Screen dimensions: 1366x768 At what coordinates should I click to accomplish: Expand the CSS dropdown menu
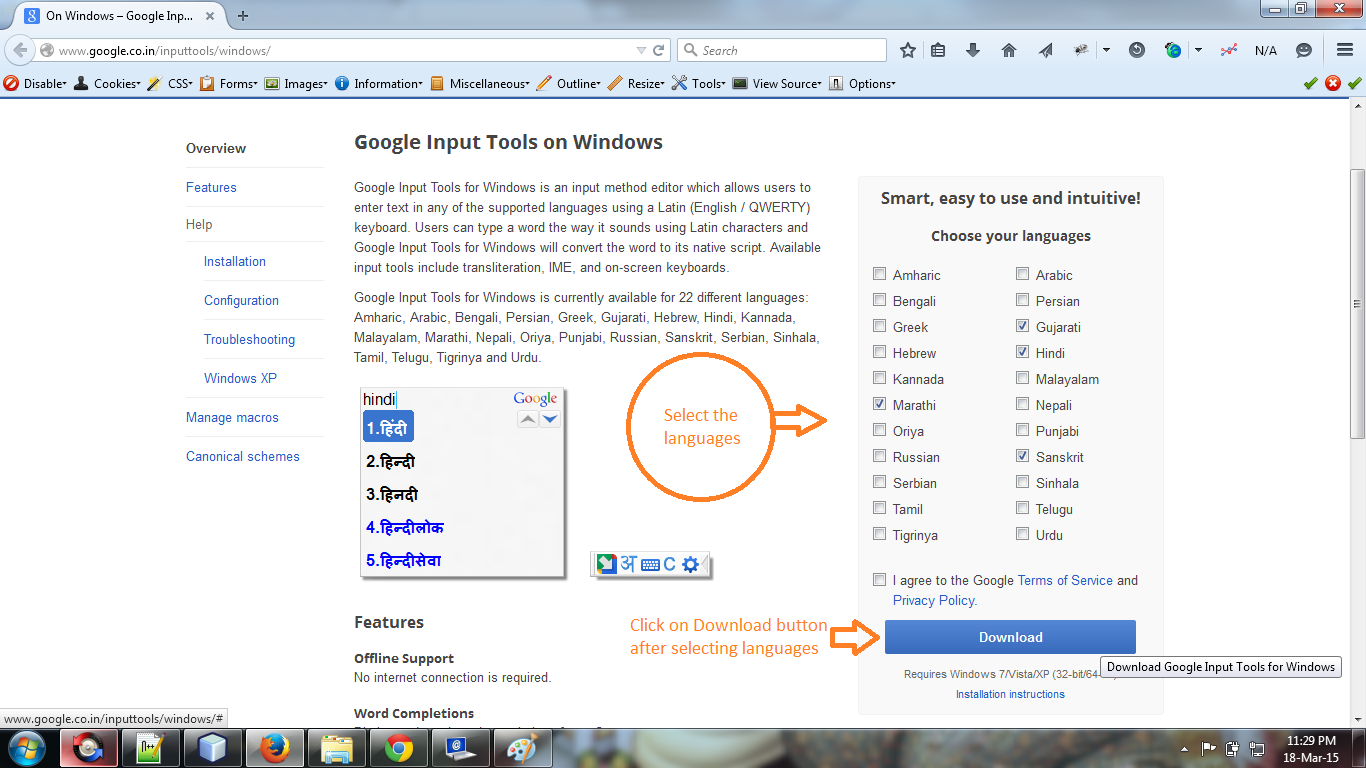coord(170,84)
